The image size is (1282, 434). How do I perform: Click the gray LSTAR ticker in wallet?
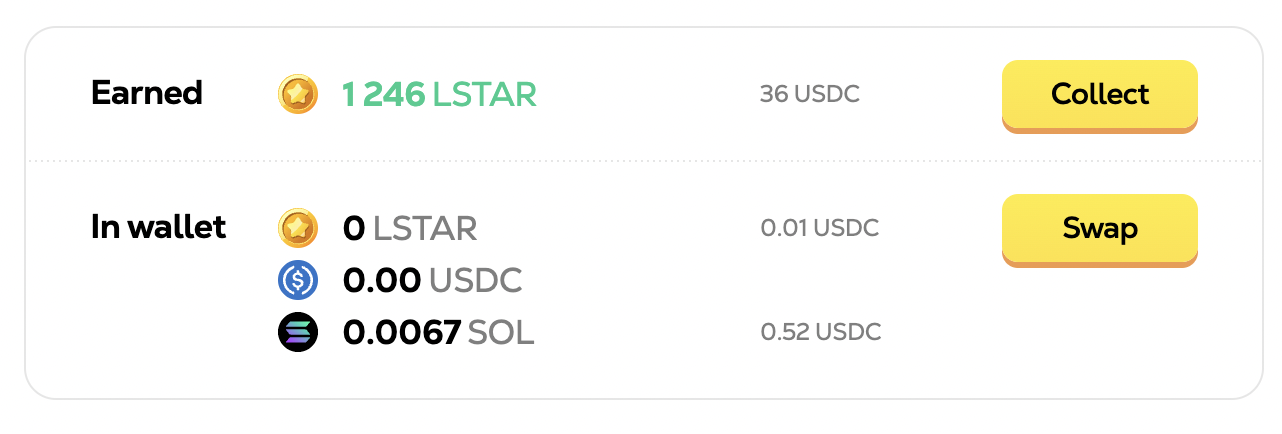tap(425, 229)
